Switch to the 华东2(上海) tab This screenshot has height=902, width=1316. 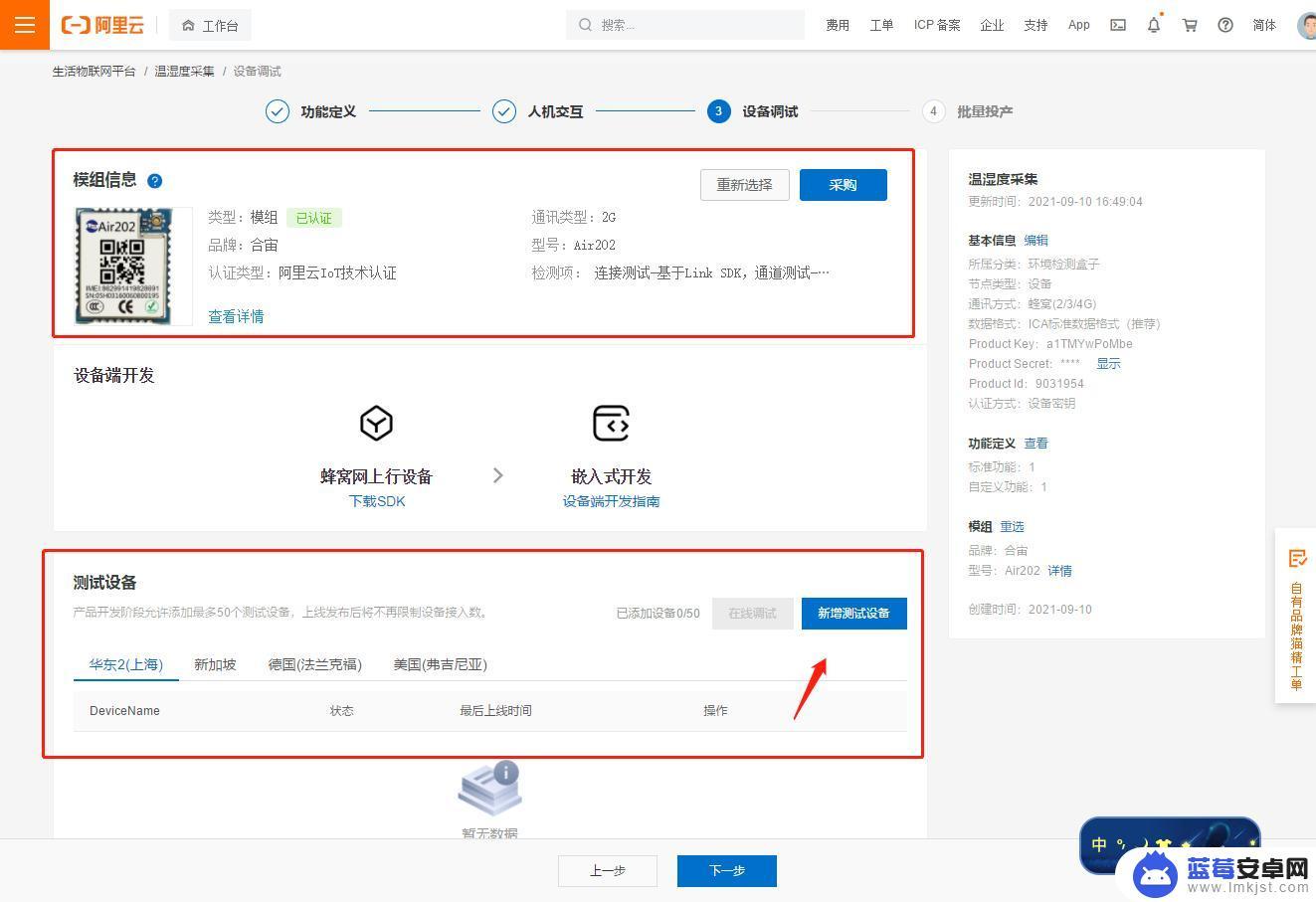(126, 664)
